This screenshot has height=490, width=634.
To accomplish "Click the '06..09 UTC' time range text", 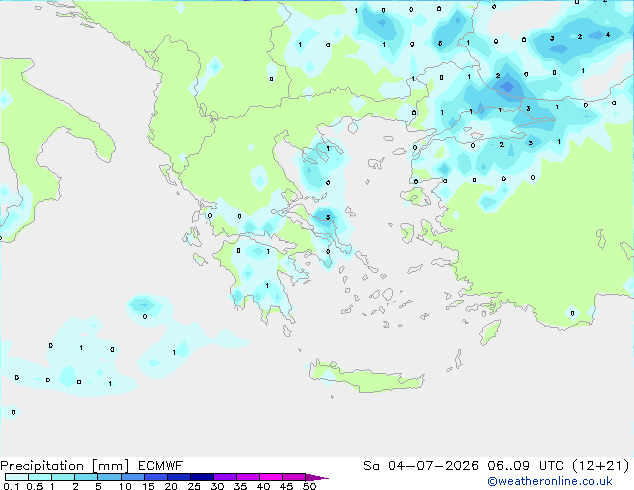I will click(525, 466).
